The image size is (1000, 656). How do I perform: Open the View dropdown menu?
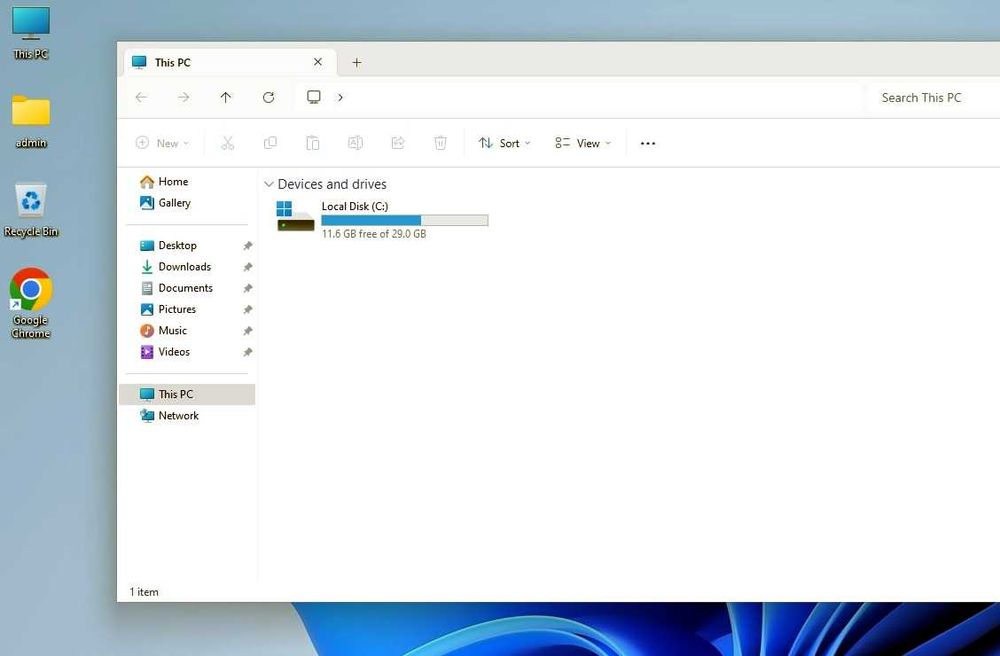pos(583,143)
